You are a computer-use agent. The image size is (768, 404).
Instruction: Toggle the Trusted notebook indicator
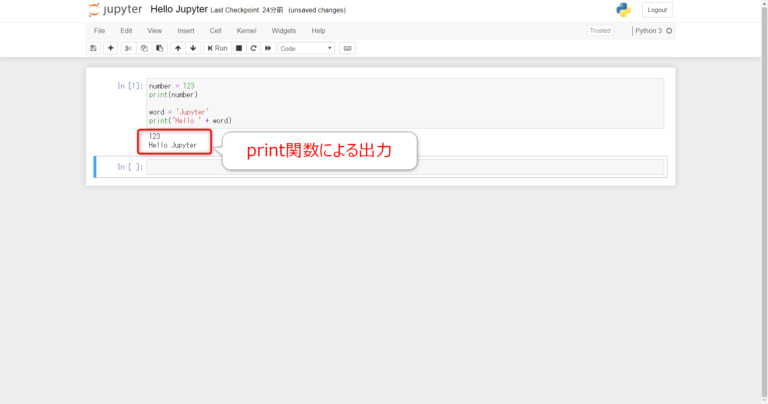[600, 31]
